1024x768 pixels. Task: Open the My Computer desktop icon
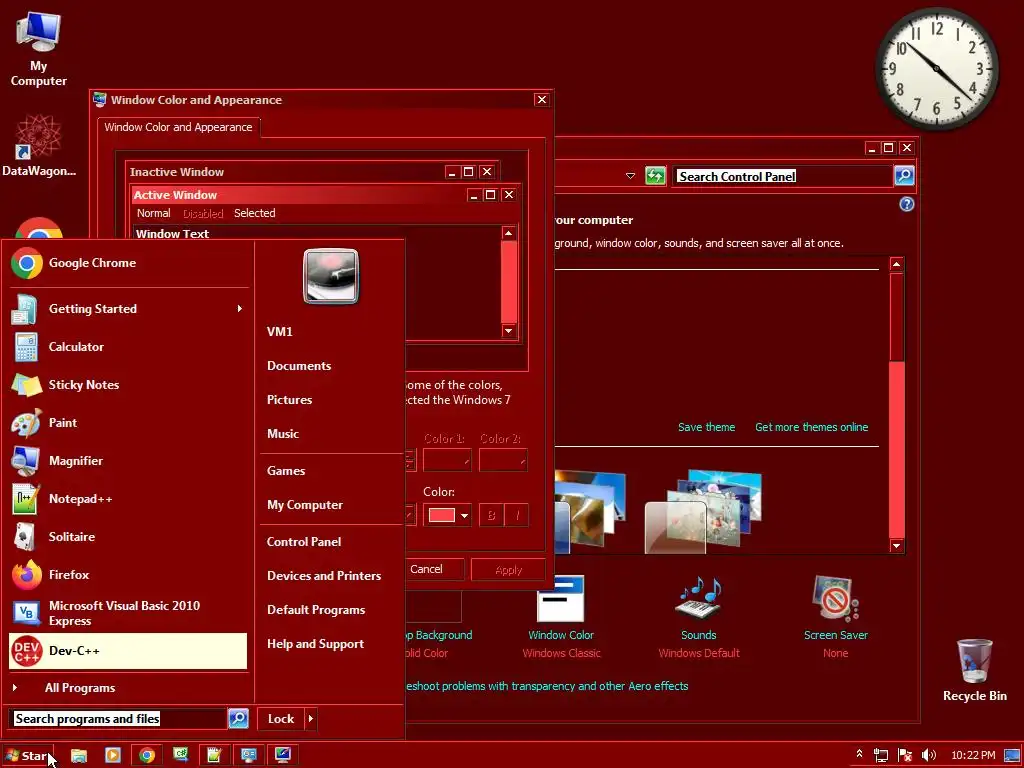pos(39,50)
